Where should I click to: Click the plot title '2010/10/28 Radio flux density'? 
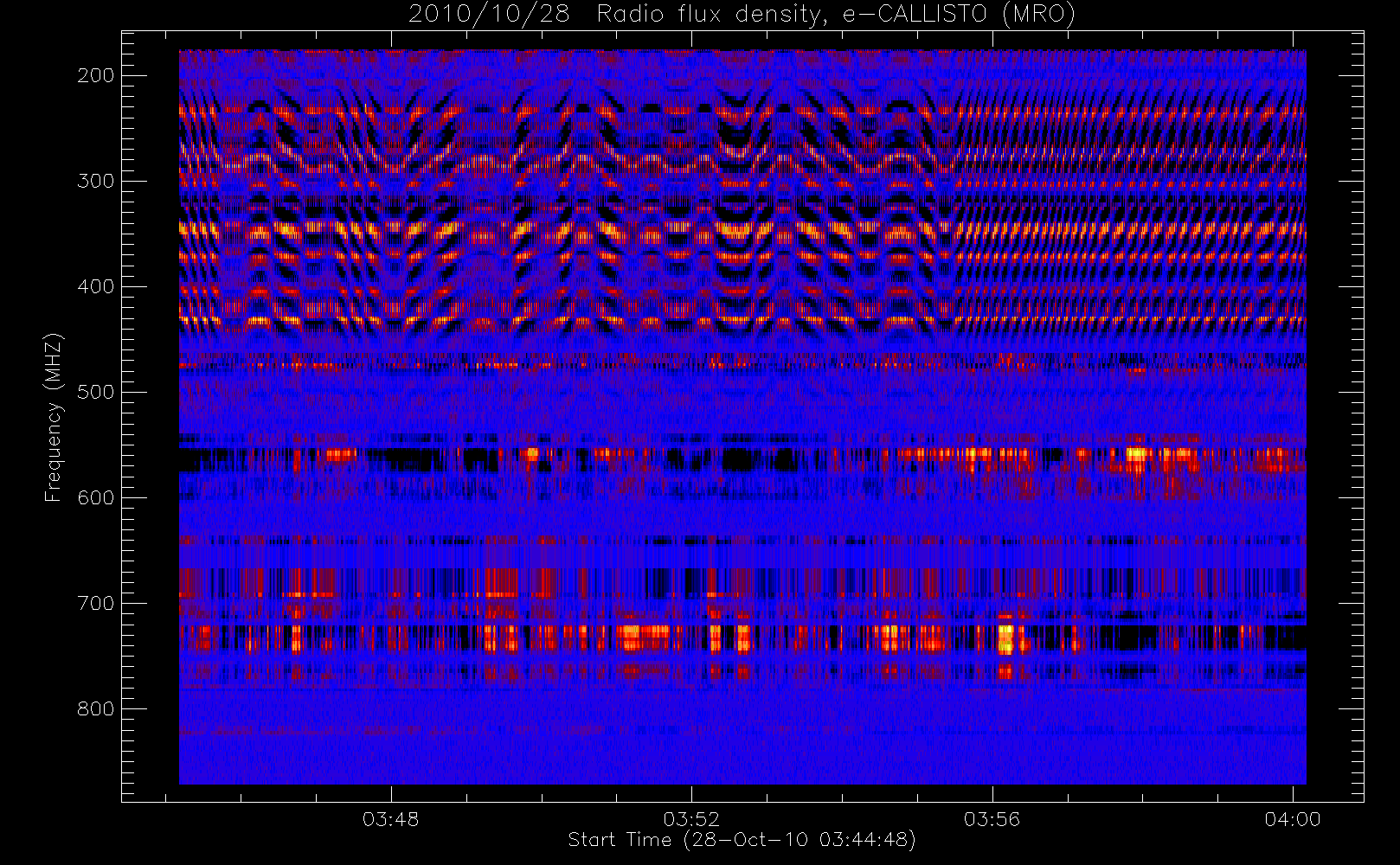click(742, 15)
